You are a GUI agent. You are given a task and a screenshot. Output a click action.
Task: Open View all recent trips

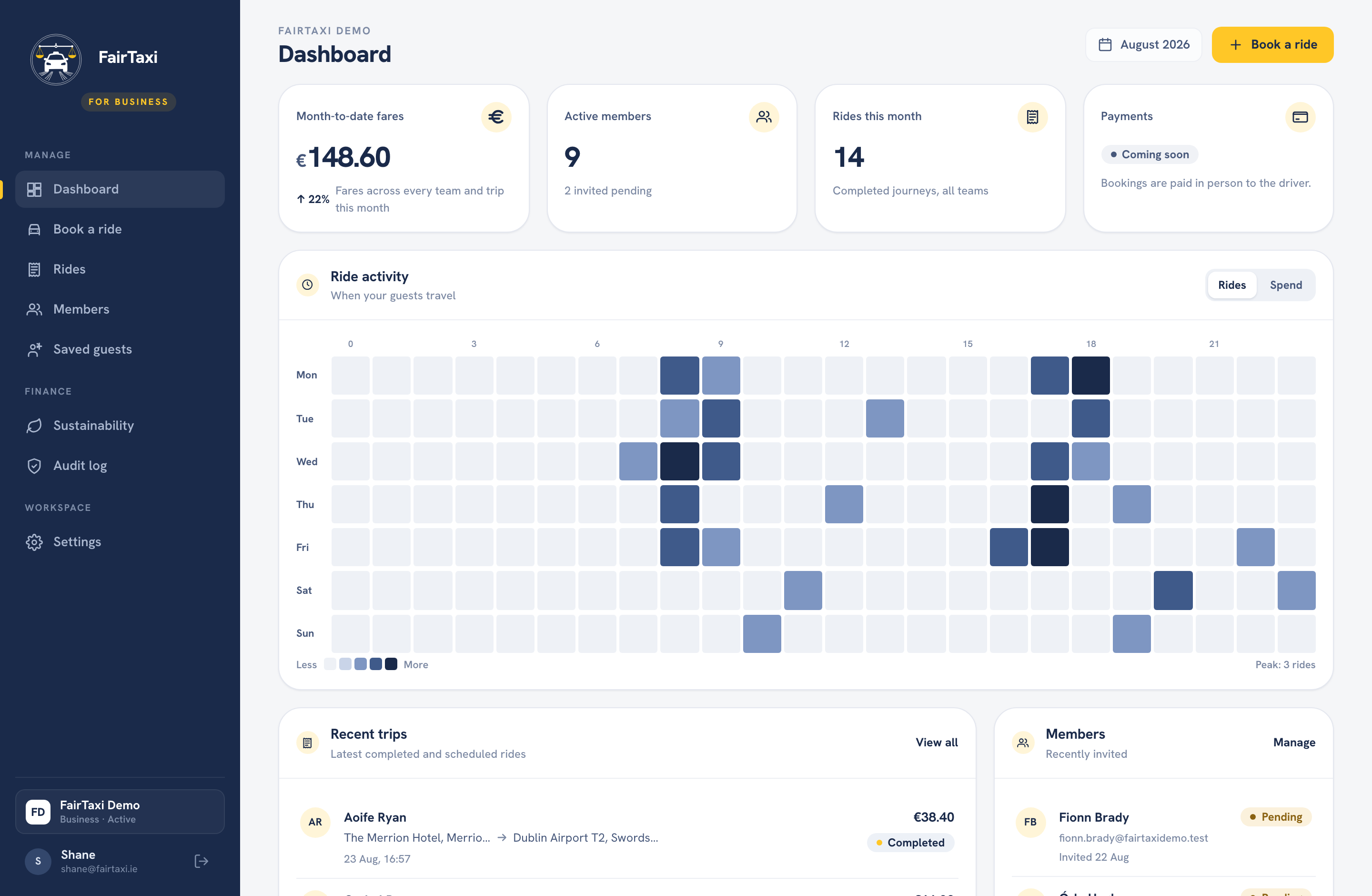click(936, 743)
